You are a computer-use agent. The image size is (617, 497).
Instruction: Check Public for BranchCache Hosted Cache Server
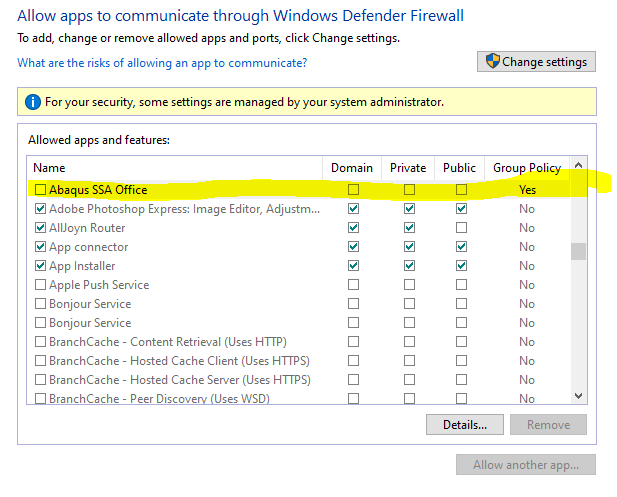(x=461, y=379)
